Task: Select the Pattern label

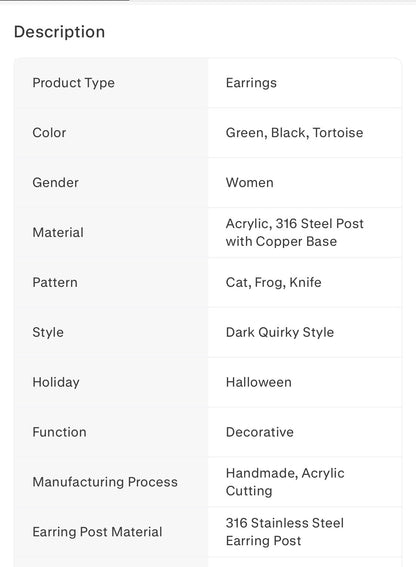Action: [x=55, y=282]
